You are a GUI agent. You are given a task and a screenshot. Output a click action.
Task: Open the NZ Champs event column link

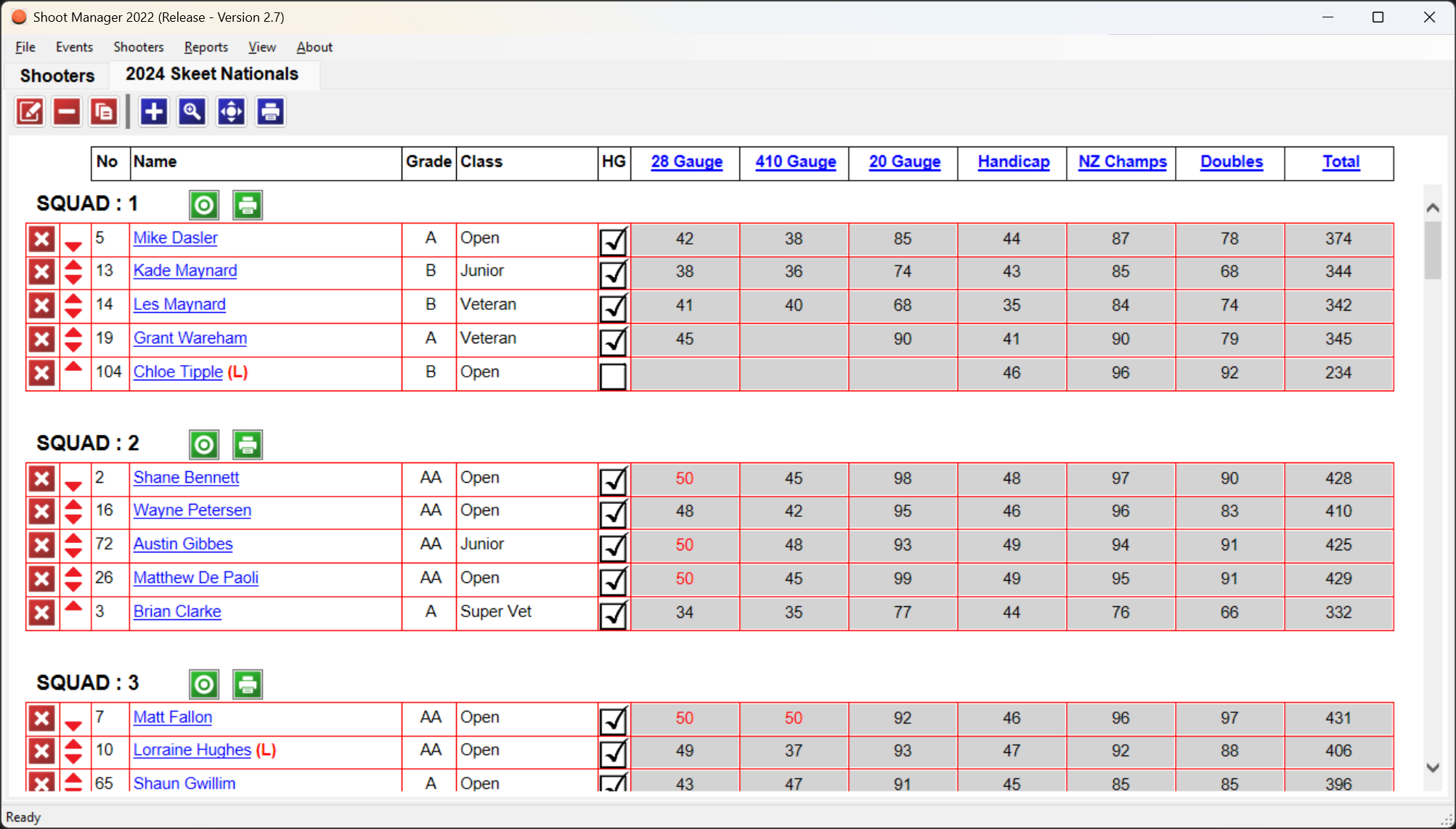tap(1123, 162)
